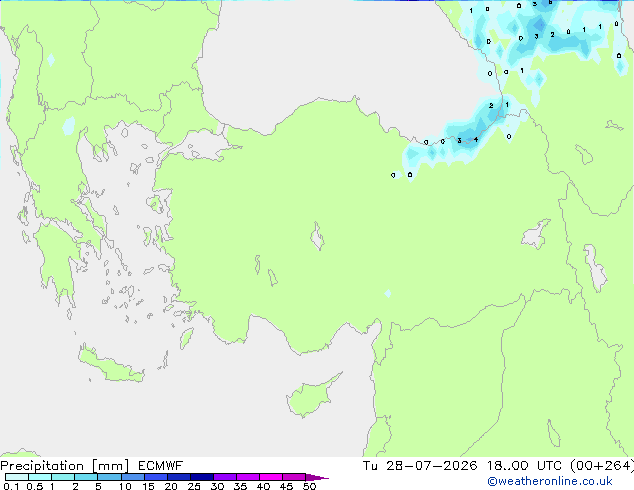Click the over-50 mm arrow tip of legend
Screen dimensions: 634x490
click(x=317, y=477)
